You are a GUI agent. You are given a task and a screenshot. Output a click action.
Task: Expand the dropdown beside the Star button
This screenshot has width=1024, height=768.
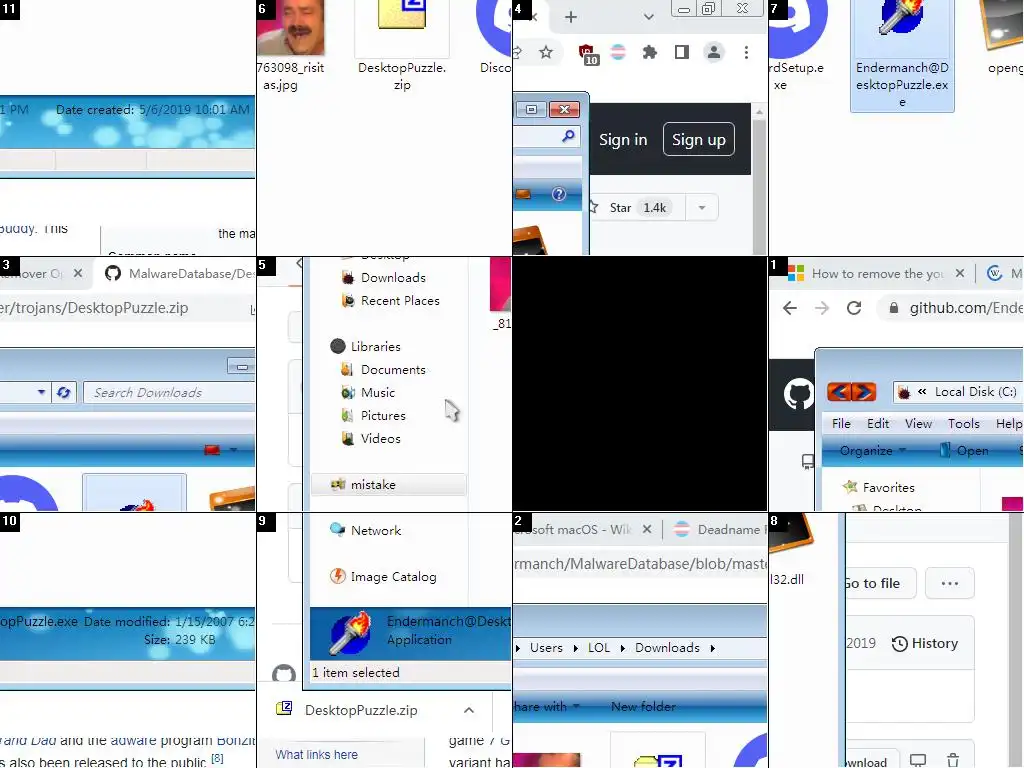[x=702, y=208]
